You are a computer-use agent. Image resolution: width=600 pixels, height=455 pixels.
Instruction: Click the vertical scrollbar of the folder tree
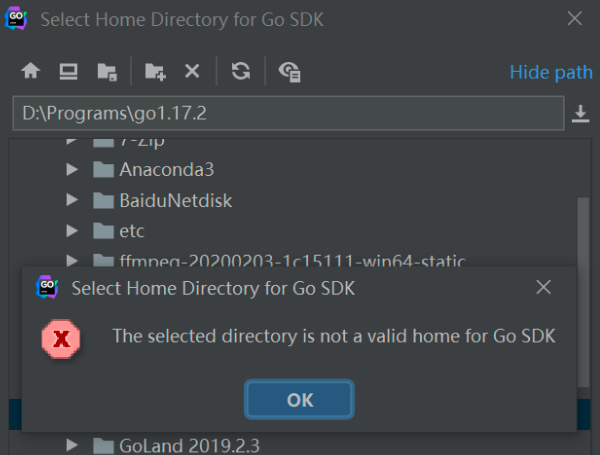(x=583, y=292)
